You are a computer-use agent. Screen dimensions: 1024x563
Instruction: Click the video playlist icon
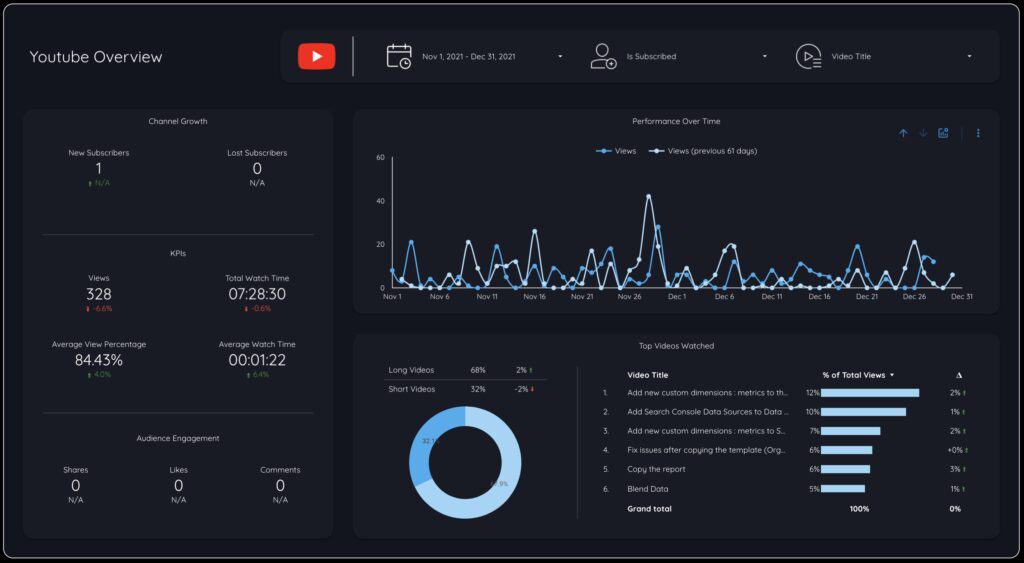tap(808, 56)
